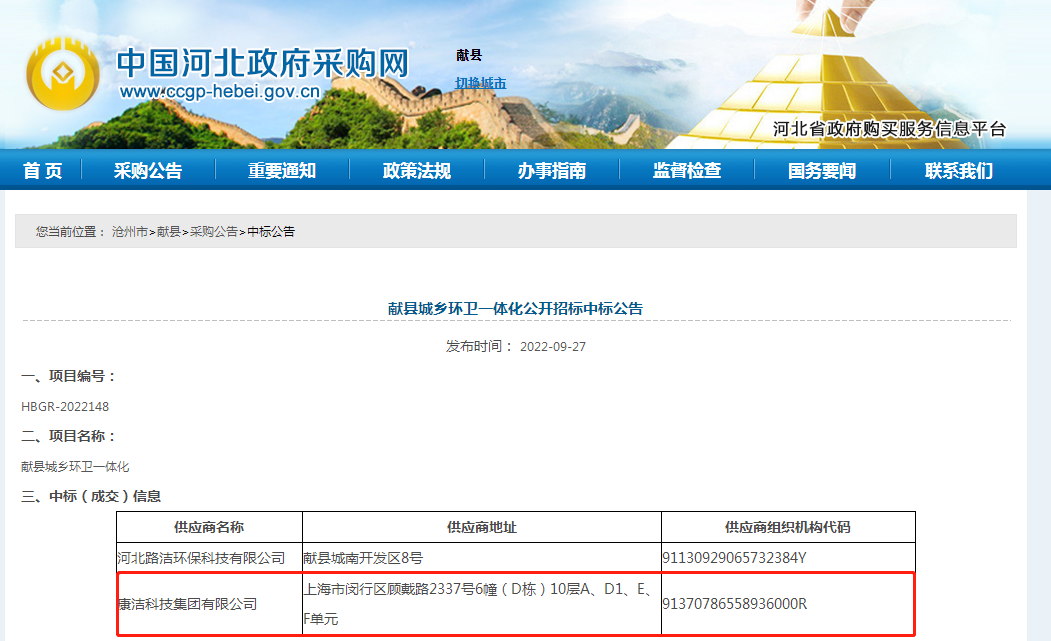Click the 二、项目名称 heading
Viewport: 1051px width, 641px height.
(70, 436)
